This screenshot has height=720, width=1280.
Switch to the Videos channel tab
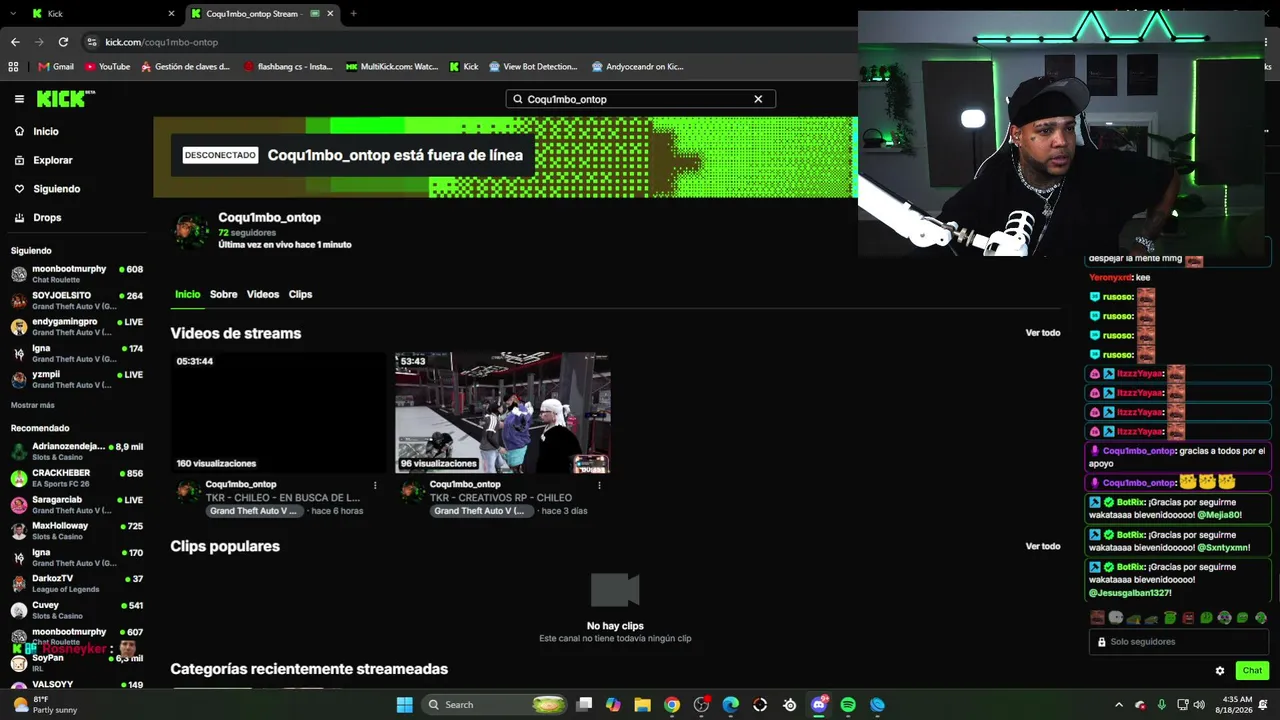pyautogui.click(x=263, y=294)
